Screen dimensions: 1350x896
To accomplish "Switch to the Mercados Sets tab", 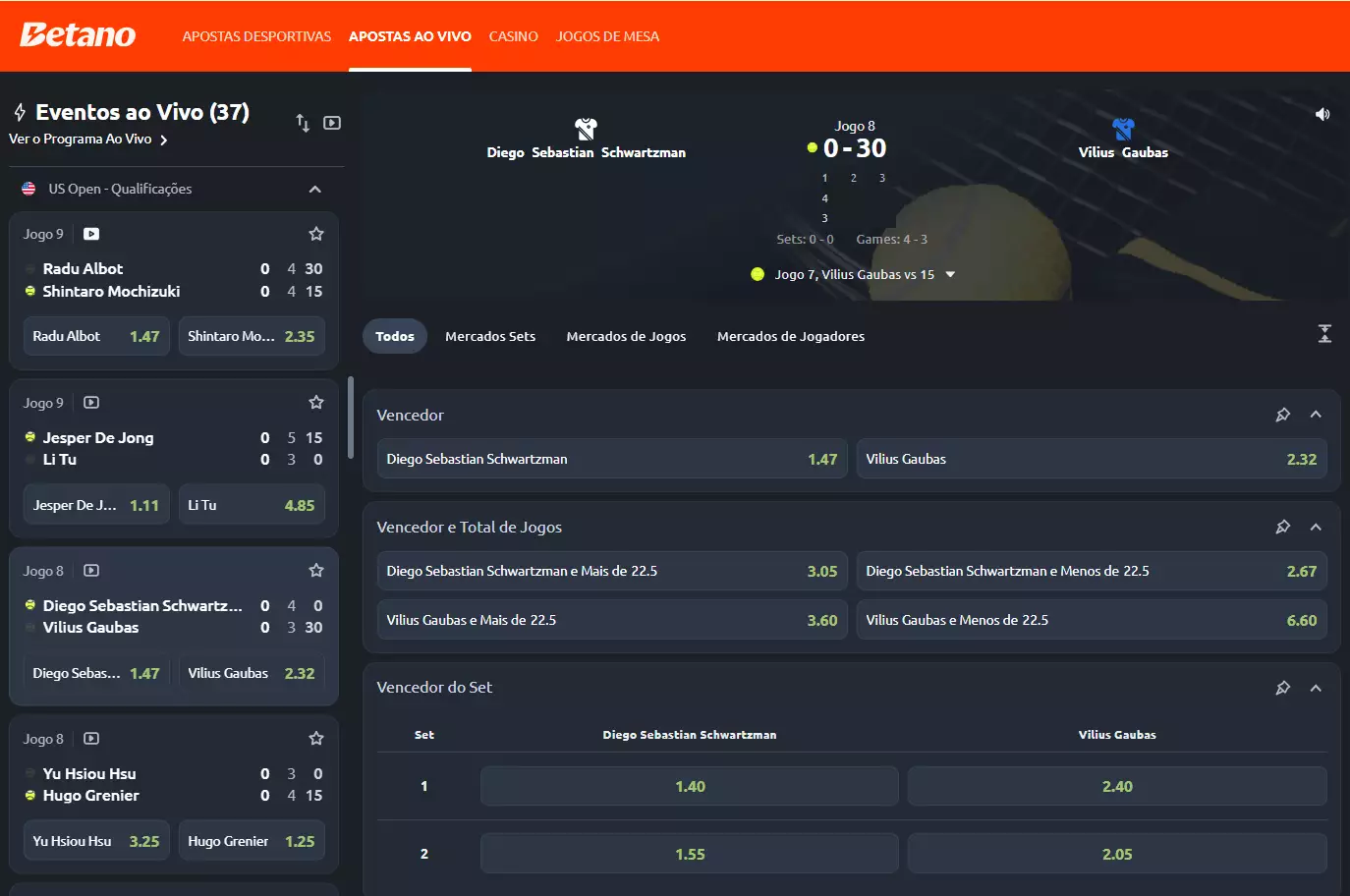I will click(490, 336).
